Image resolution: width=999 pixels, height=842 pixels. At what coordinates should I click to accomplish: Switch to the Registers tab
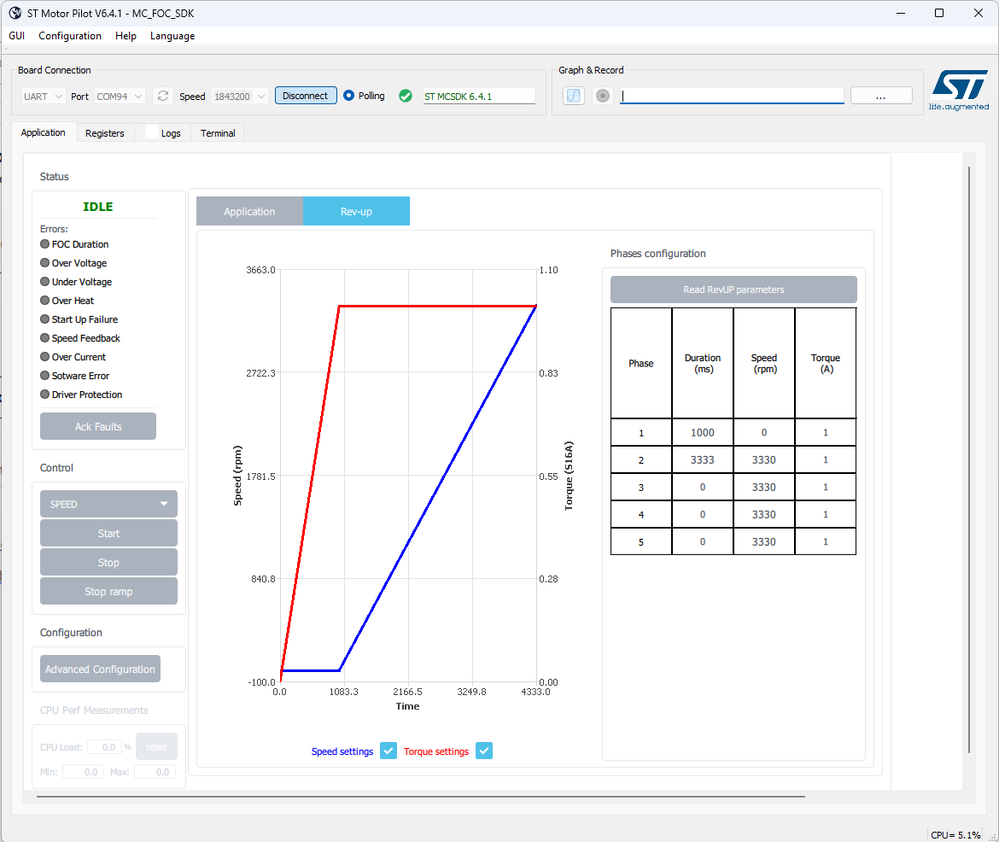[x=104, y=133]
